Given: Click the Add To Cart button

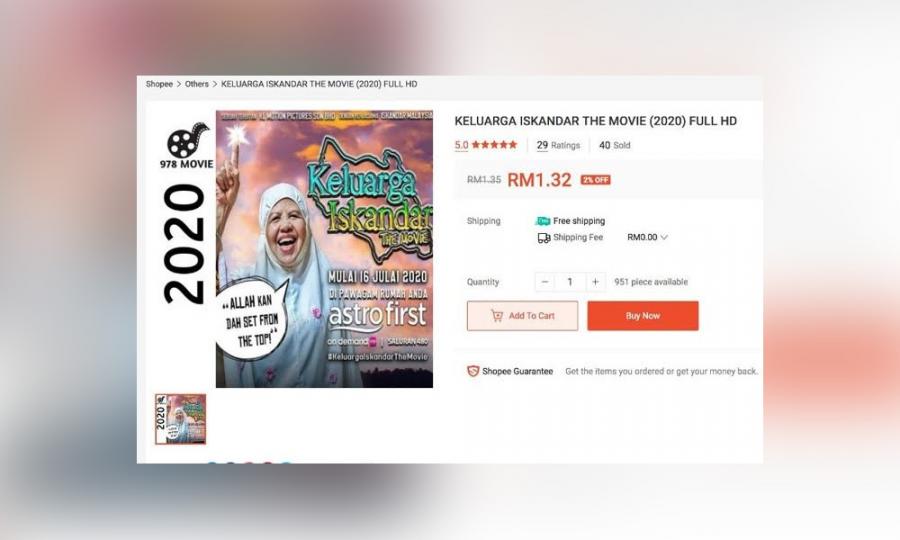Looking at the screenshot, I should coord(522,316).
